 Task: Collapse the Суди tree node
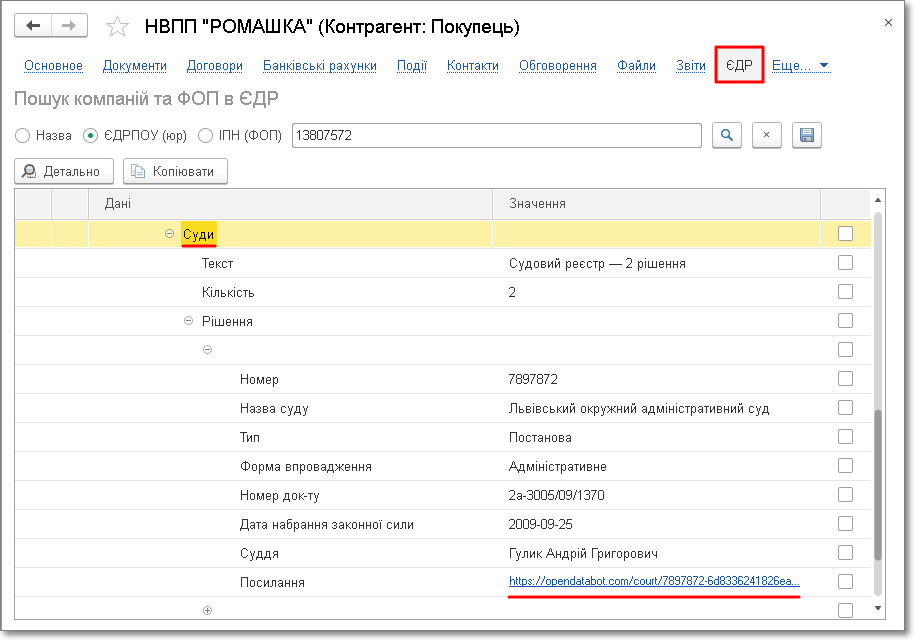169,235
